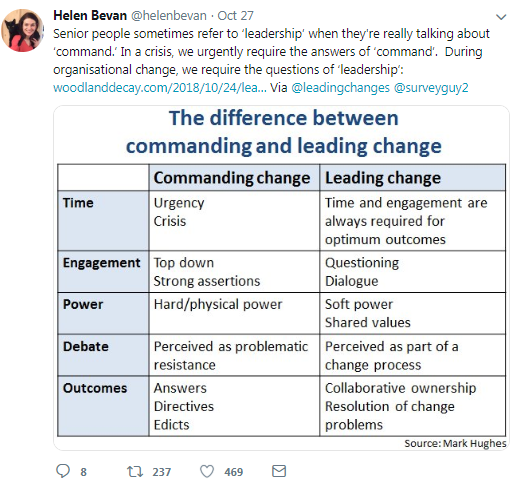Image resolution: width=516 pixels, height=482 pixels.
Task: Click the 'Commanding change' table header
Action: [x=234, y=178]
